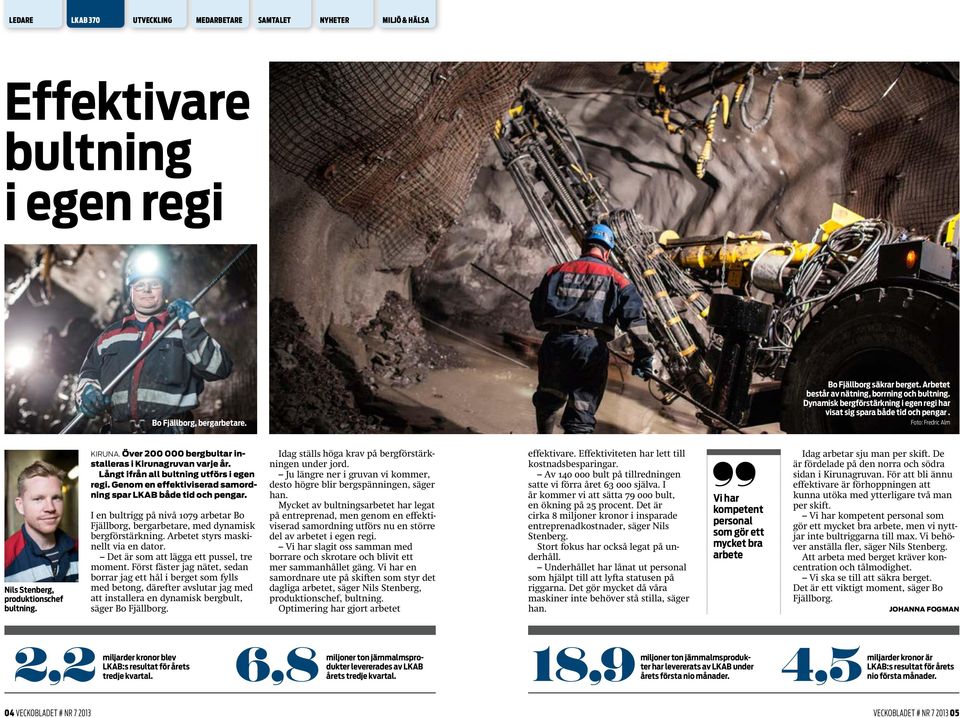
Task: Click the large quotation mark icon
Action: point(734,474)
